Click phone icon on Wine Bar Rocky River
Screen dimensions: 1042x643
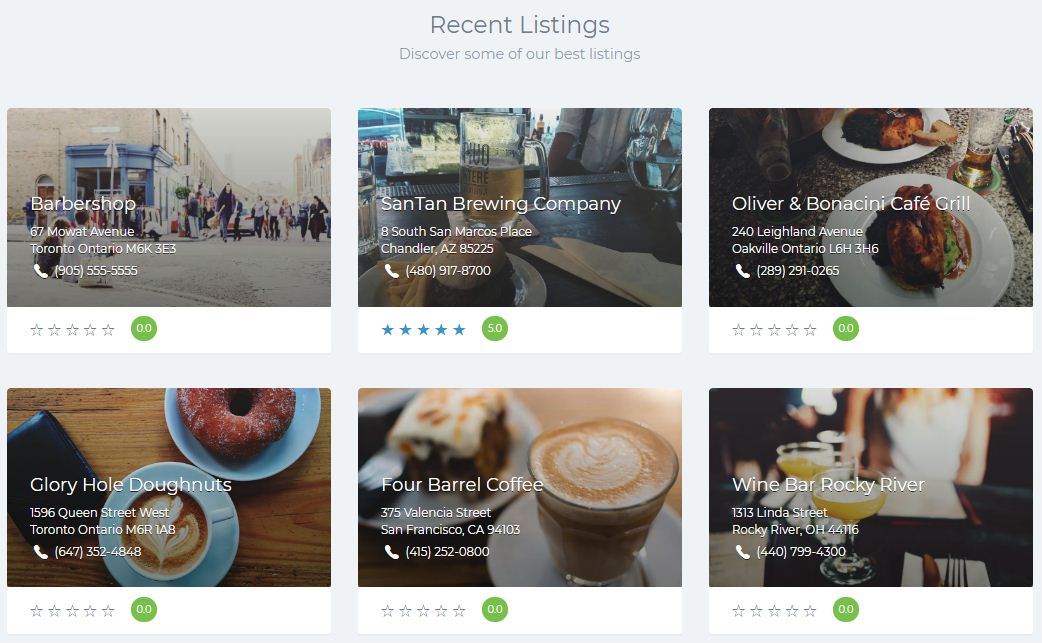click(743, 552)
